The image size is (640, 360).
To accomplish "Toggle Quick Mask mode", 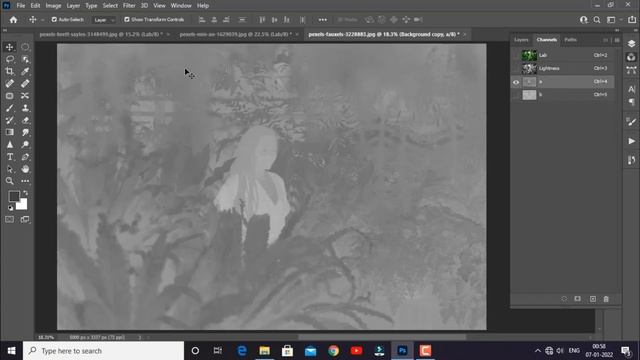I will (10, 220).
